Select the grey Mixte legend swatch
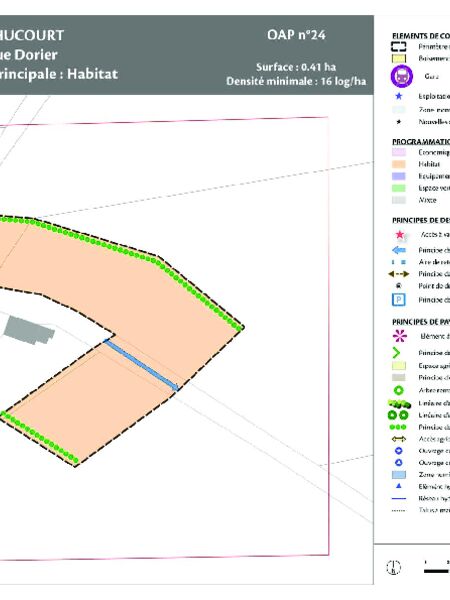Viewport: 450px width, 600px height. [399, 200]
